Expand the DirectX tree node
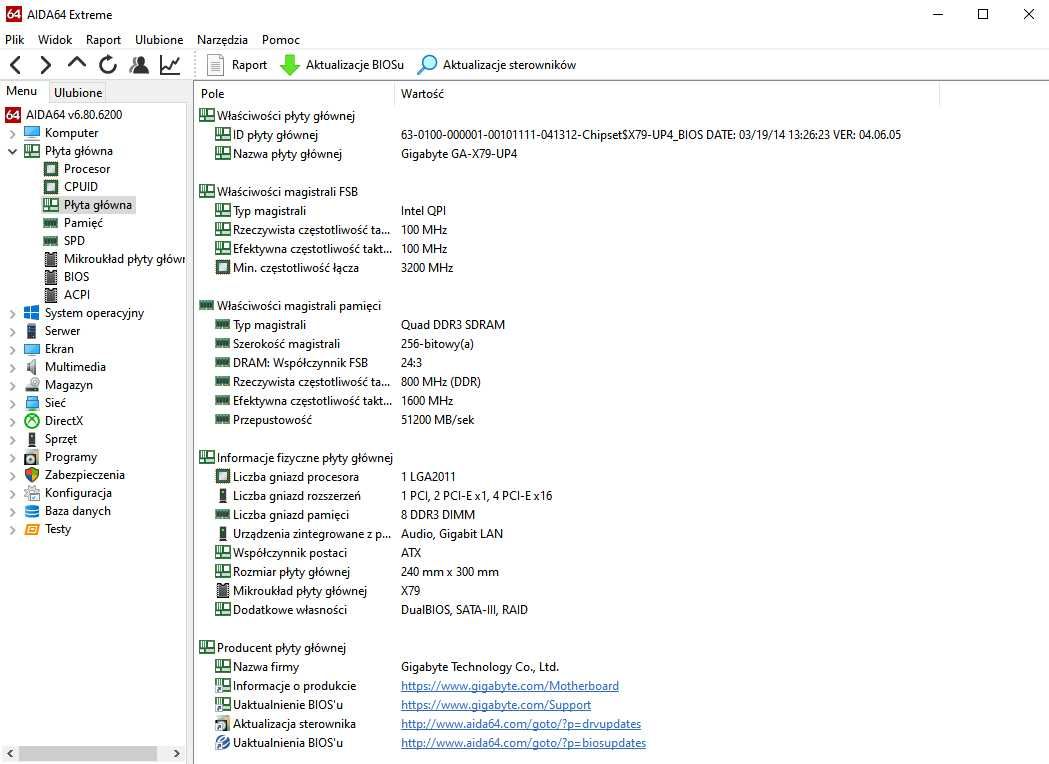Screen dimensions: 1049x764 click(12, 421)
